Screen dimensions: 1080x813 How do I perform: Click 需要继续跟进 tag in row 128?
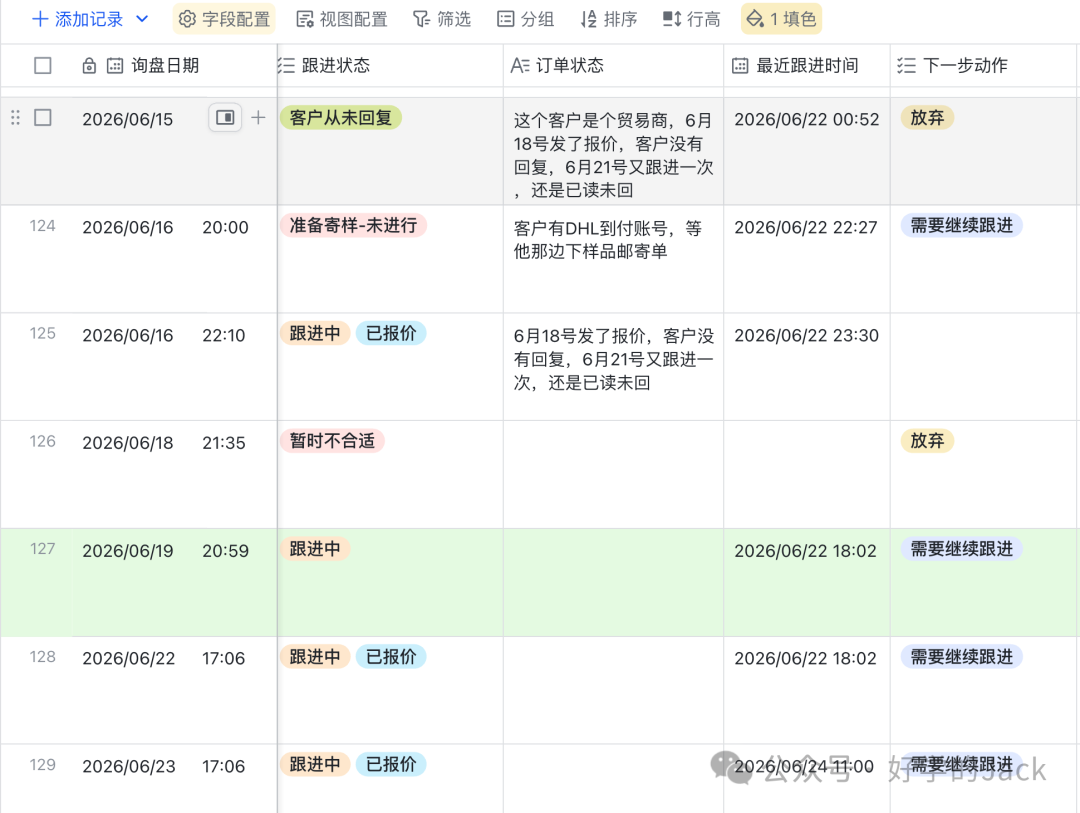pyautogui.click(x=962, y=657)
